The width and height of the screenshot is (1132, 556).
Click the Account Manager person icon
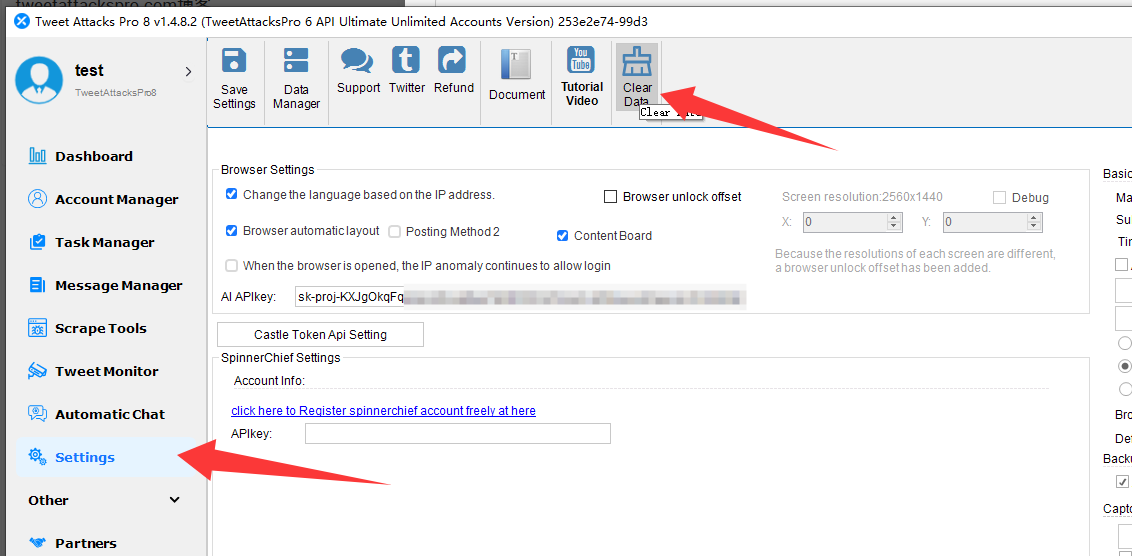pos(38,199)
